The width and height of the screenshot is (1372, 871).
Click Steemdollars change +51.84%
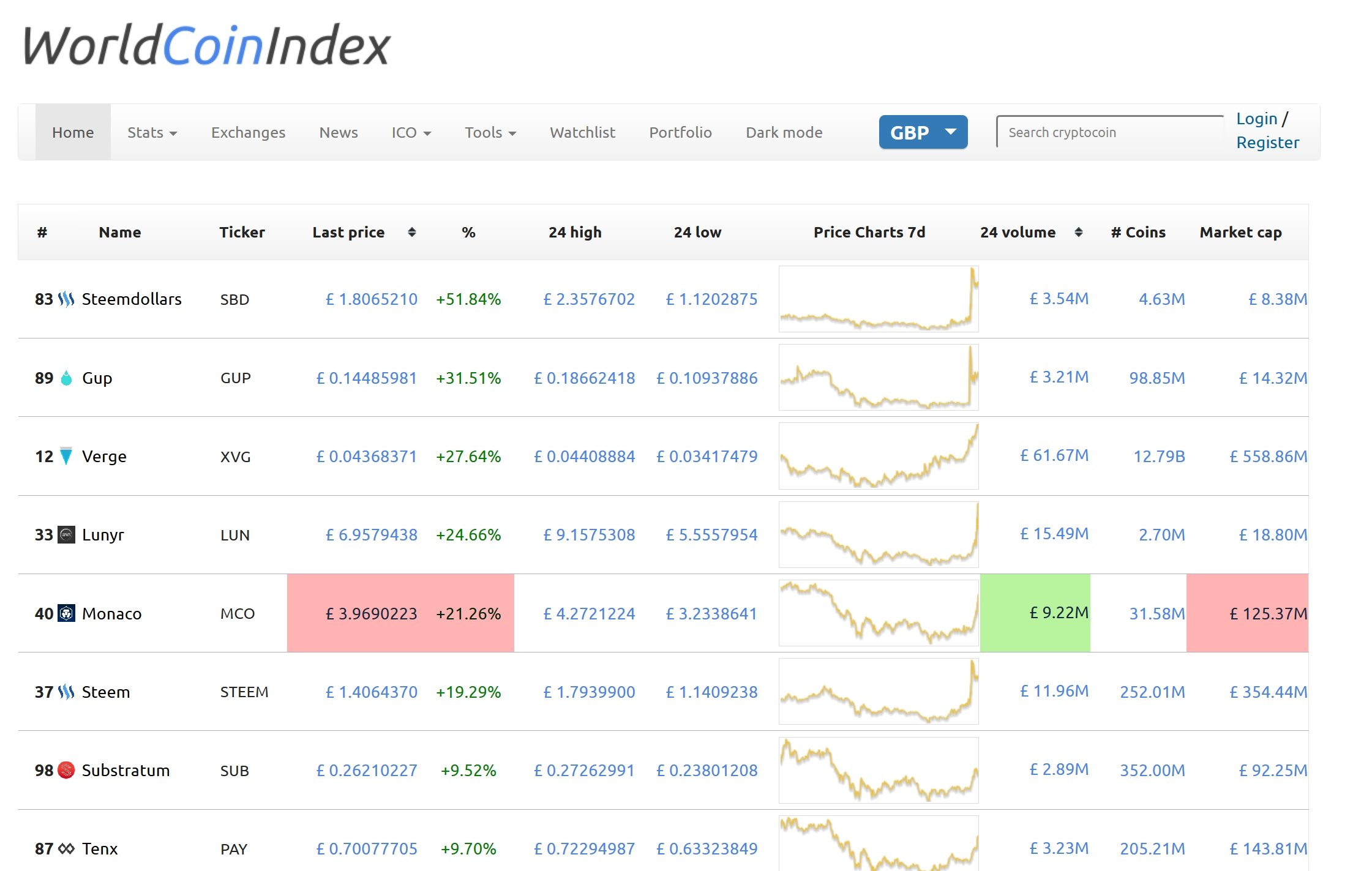[468, 299]
